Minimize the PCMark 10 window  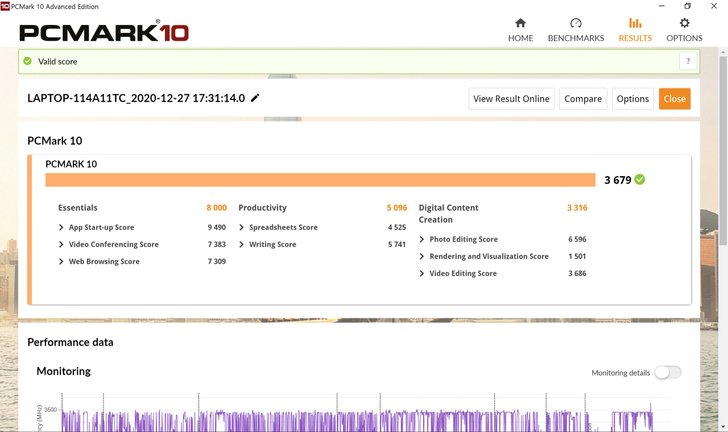coord(662,6)
